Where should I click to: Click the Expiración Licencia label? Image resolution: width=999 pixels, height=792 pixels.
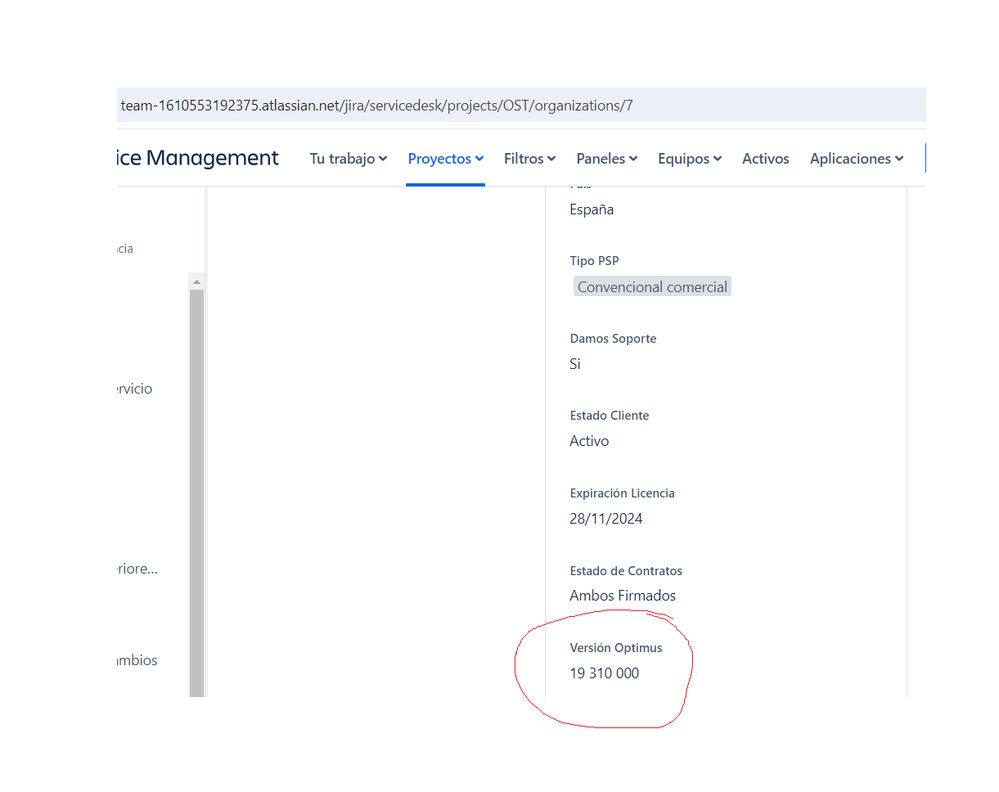coord(622,493)
